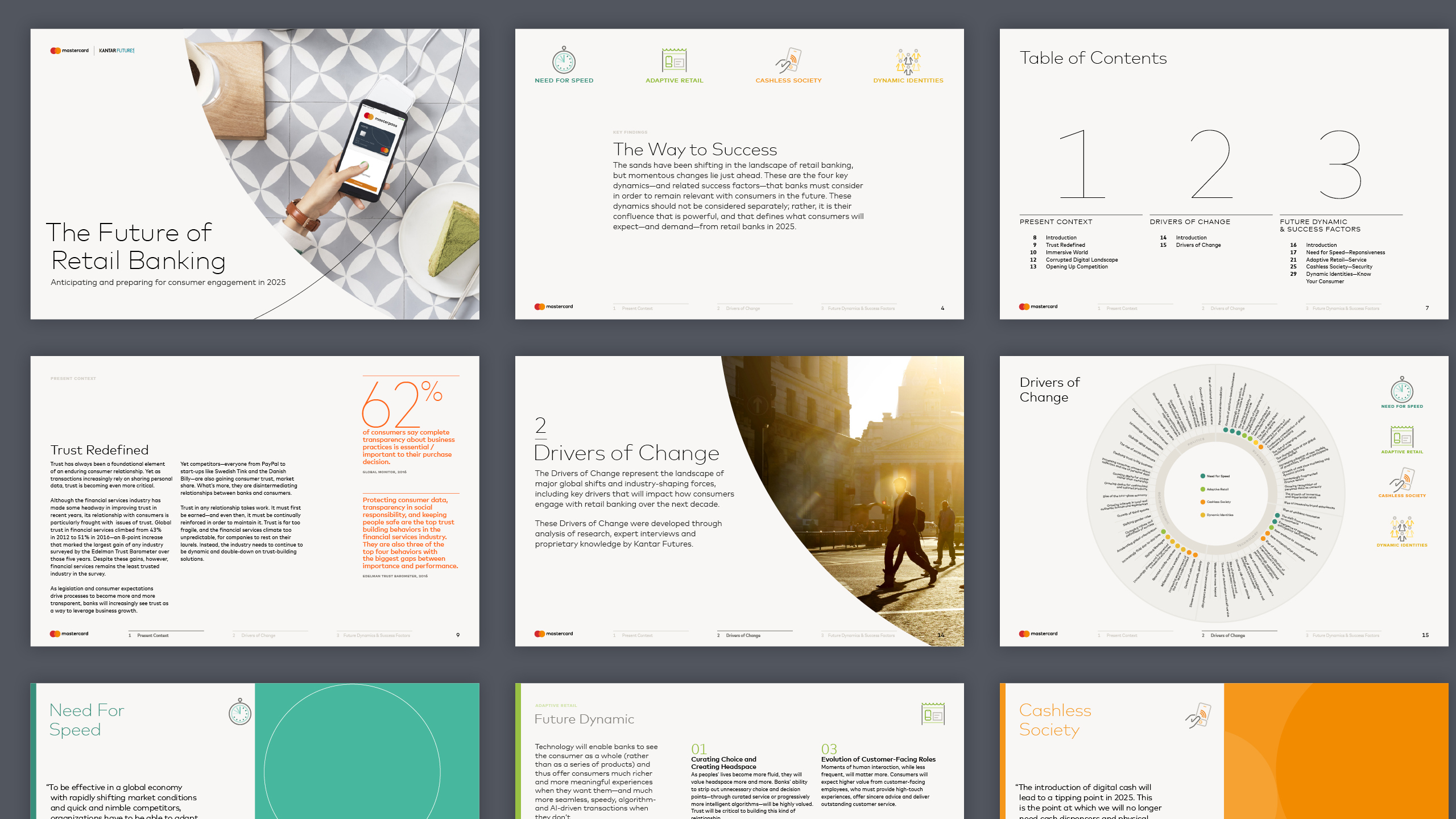Open the Cashless Society—Security contents entry

[x=1339, y=267]
